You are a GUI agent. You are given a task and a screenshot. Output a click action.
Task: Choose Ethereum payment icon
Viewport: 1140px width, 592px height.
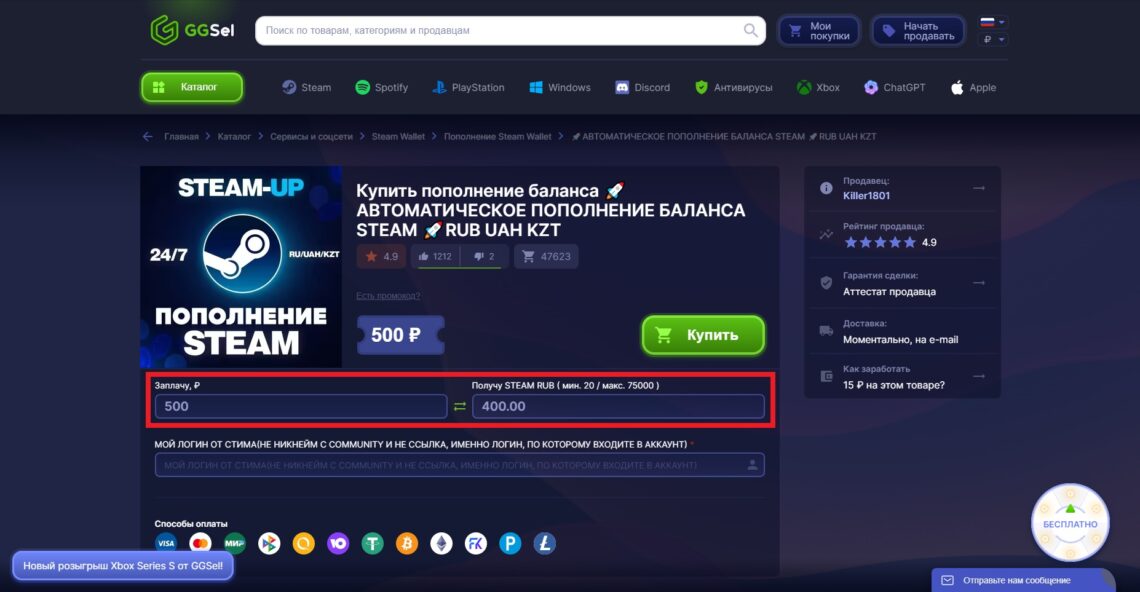coord(441,543)
